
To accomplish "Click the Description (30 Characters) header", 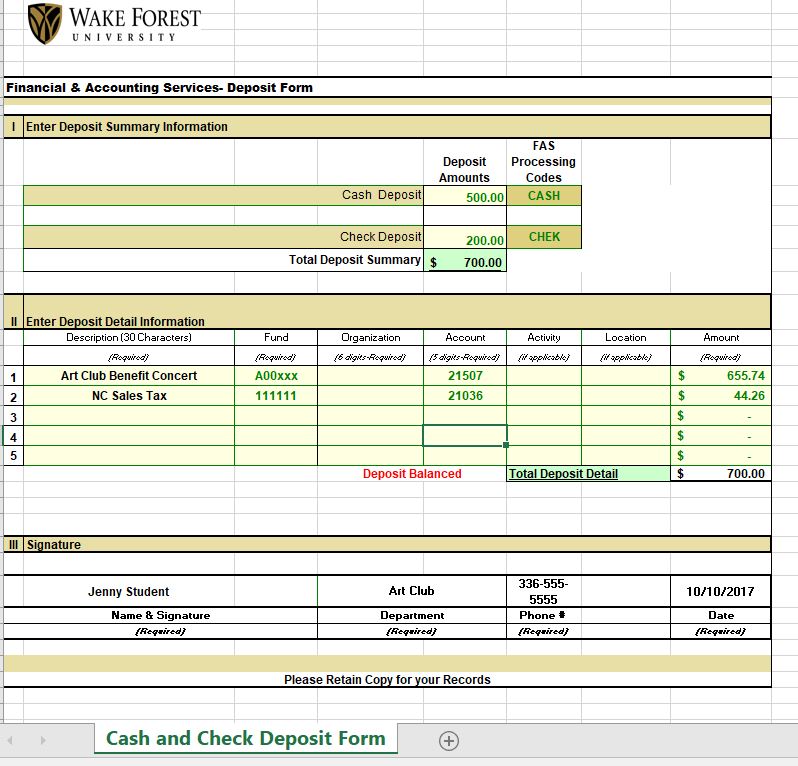I will [129, 337].
